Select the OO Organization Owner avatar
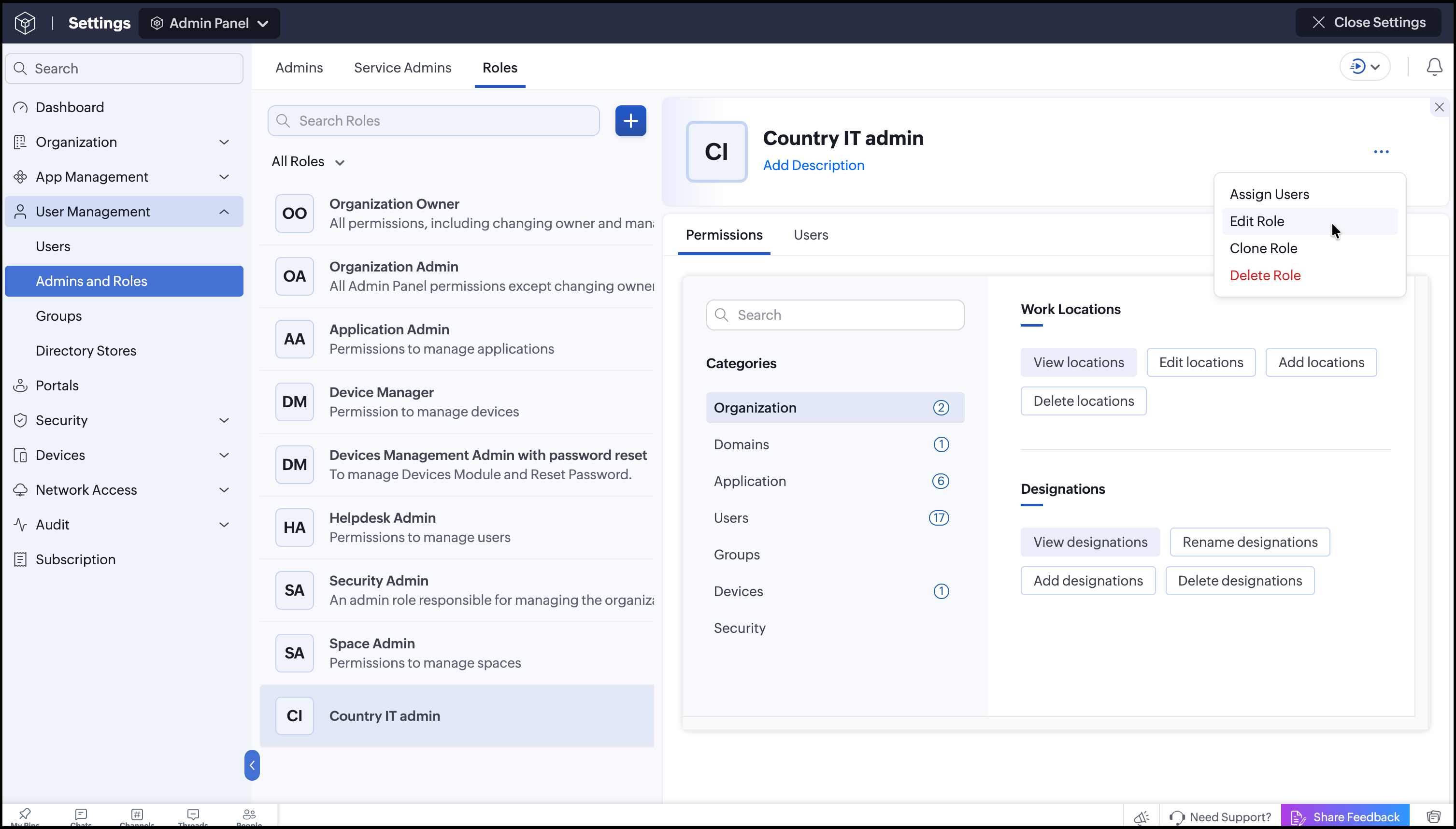1456x829 pixels. pyautogui.click(x=294, y=214)
